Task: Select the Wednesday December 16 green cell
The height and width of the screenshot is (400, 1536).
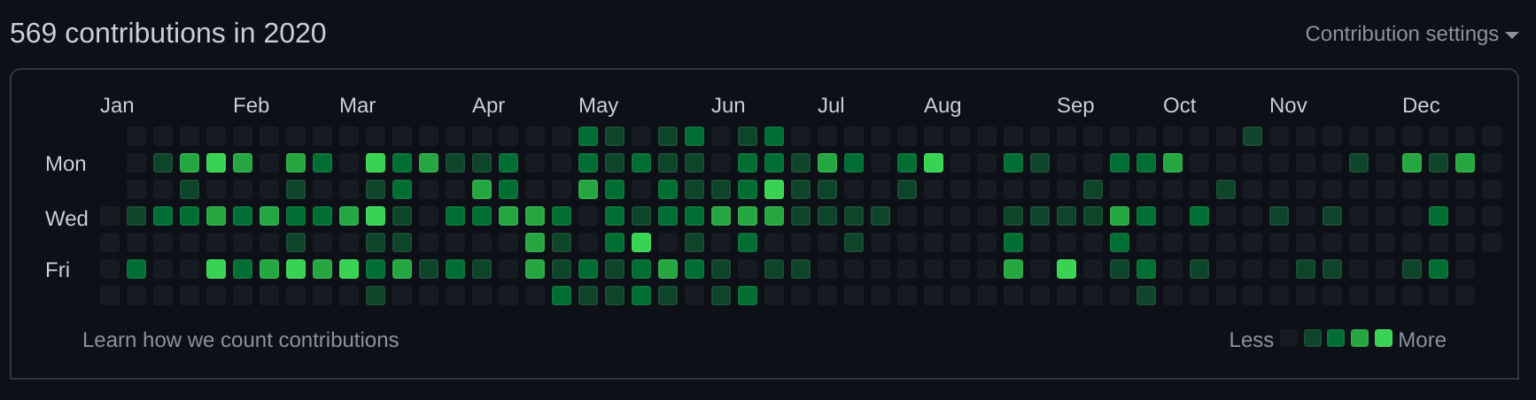Action: tap(1438, 216)
